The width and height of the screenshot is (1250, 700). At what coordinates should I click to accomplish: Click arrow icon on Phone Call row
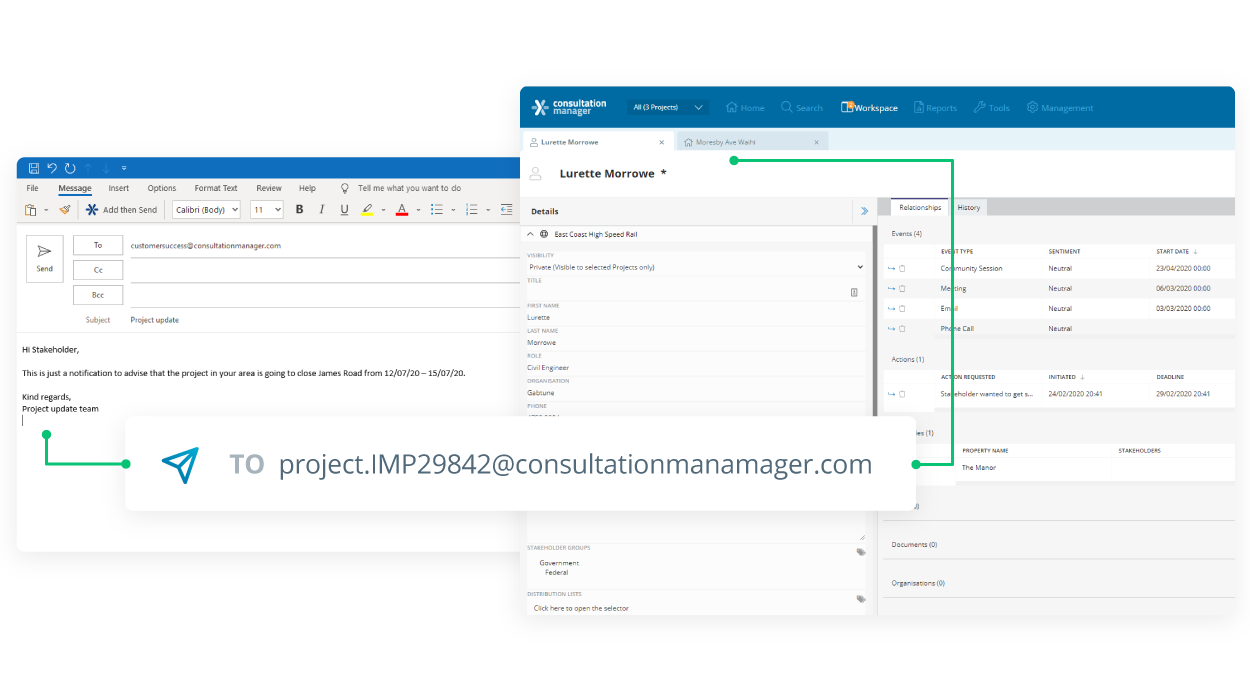pyautogui.click(x=891, y=328)
